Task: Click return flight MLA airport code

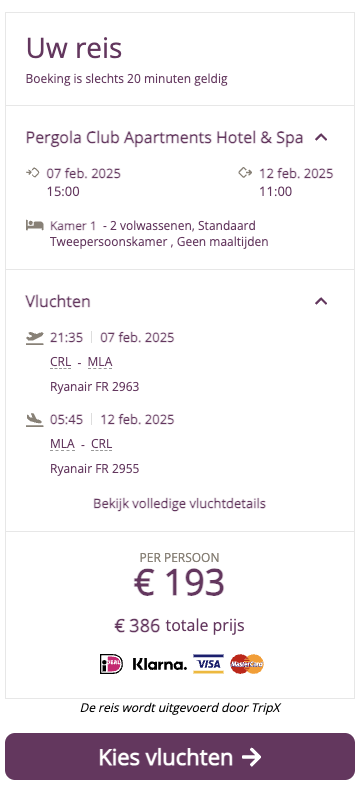Action: point(62,444)
